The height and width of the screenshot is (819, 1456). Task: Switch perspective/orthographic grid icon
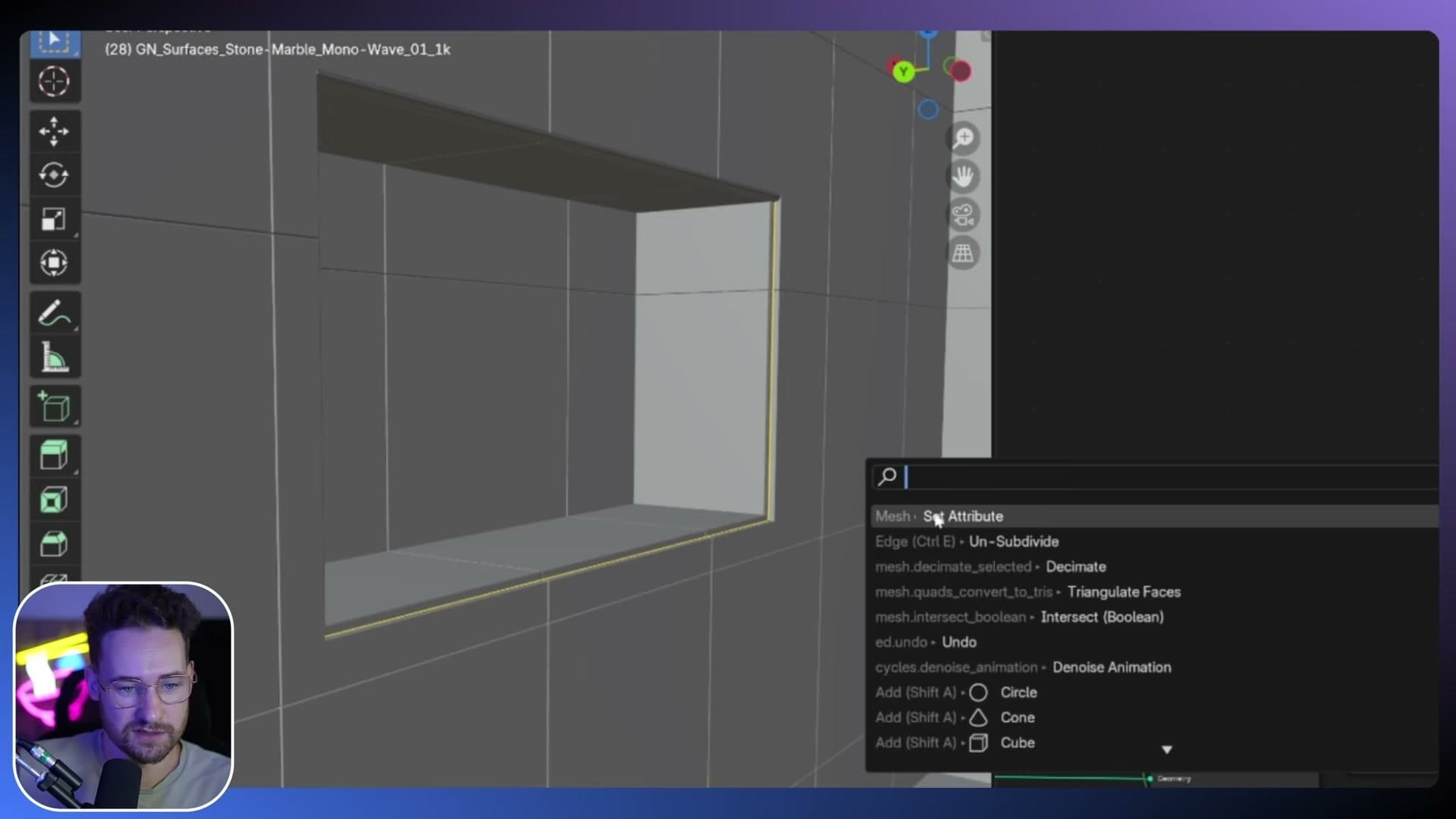pos(963,253)
